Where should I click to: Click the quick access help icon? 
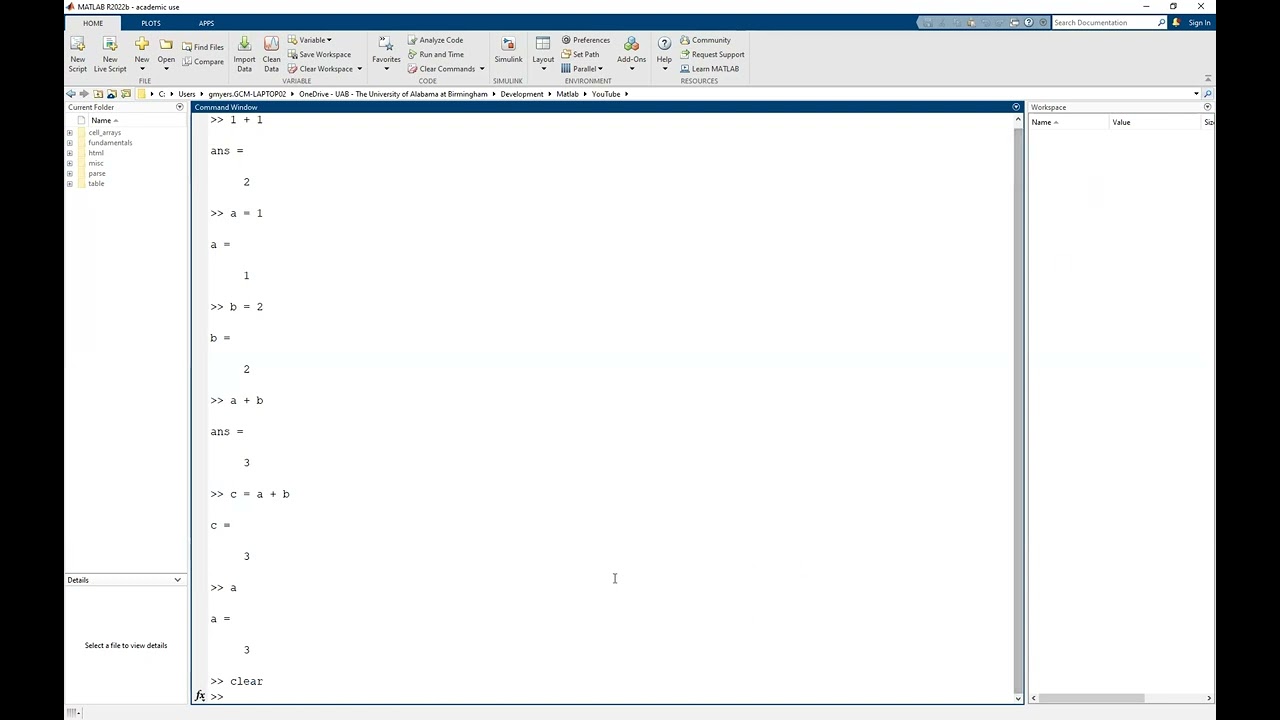coord(1029,22)
